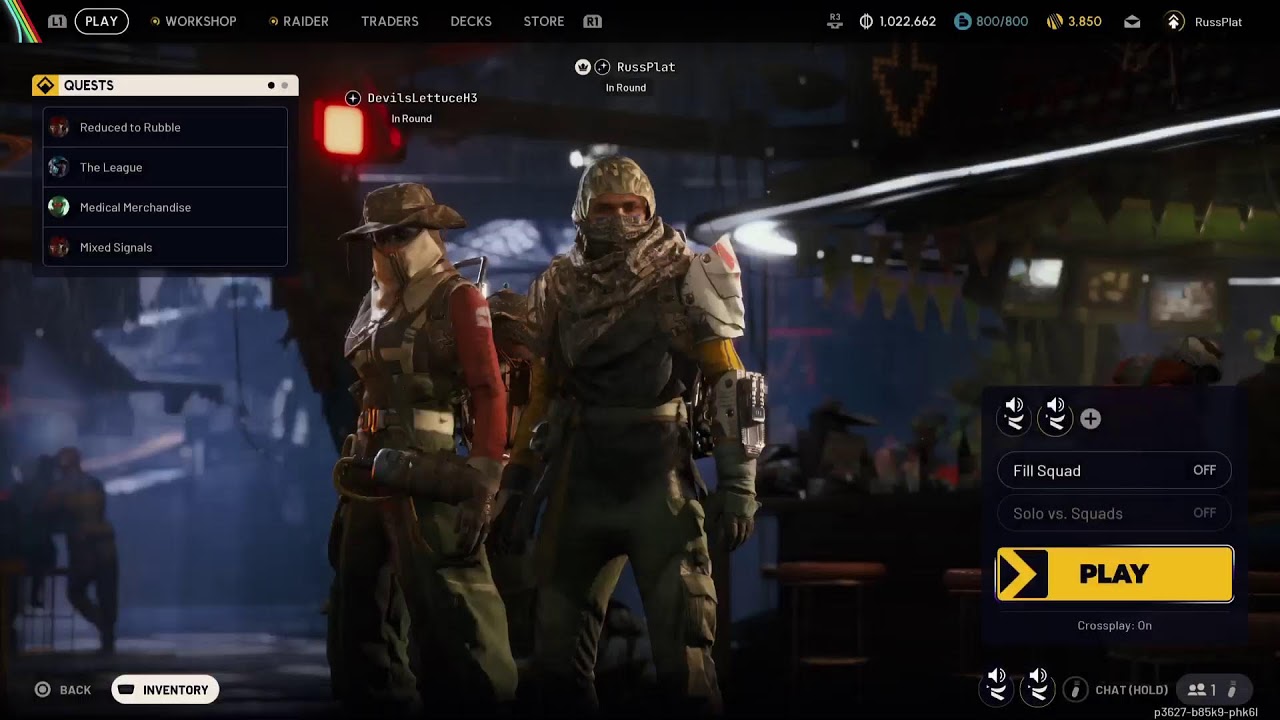Select the Medical Merchandise quest
The image size is (1280, 720).
click(165, 207)
